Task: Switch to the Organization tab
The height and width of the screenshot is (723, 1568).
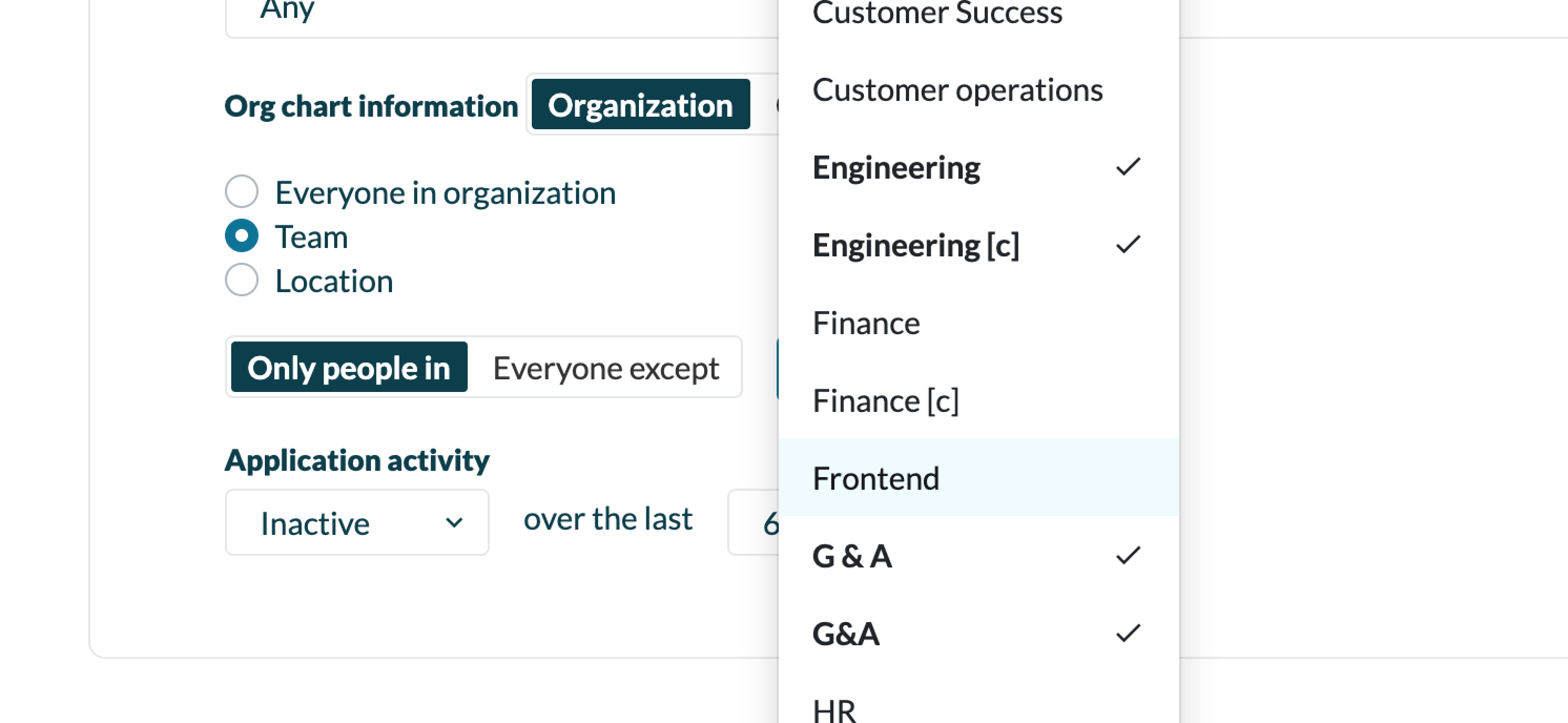Action: tap(641, 105)
